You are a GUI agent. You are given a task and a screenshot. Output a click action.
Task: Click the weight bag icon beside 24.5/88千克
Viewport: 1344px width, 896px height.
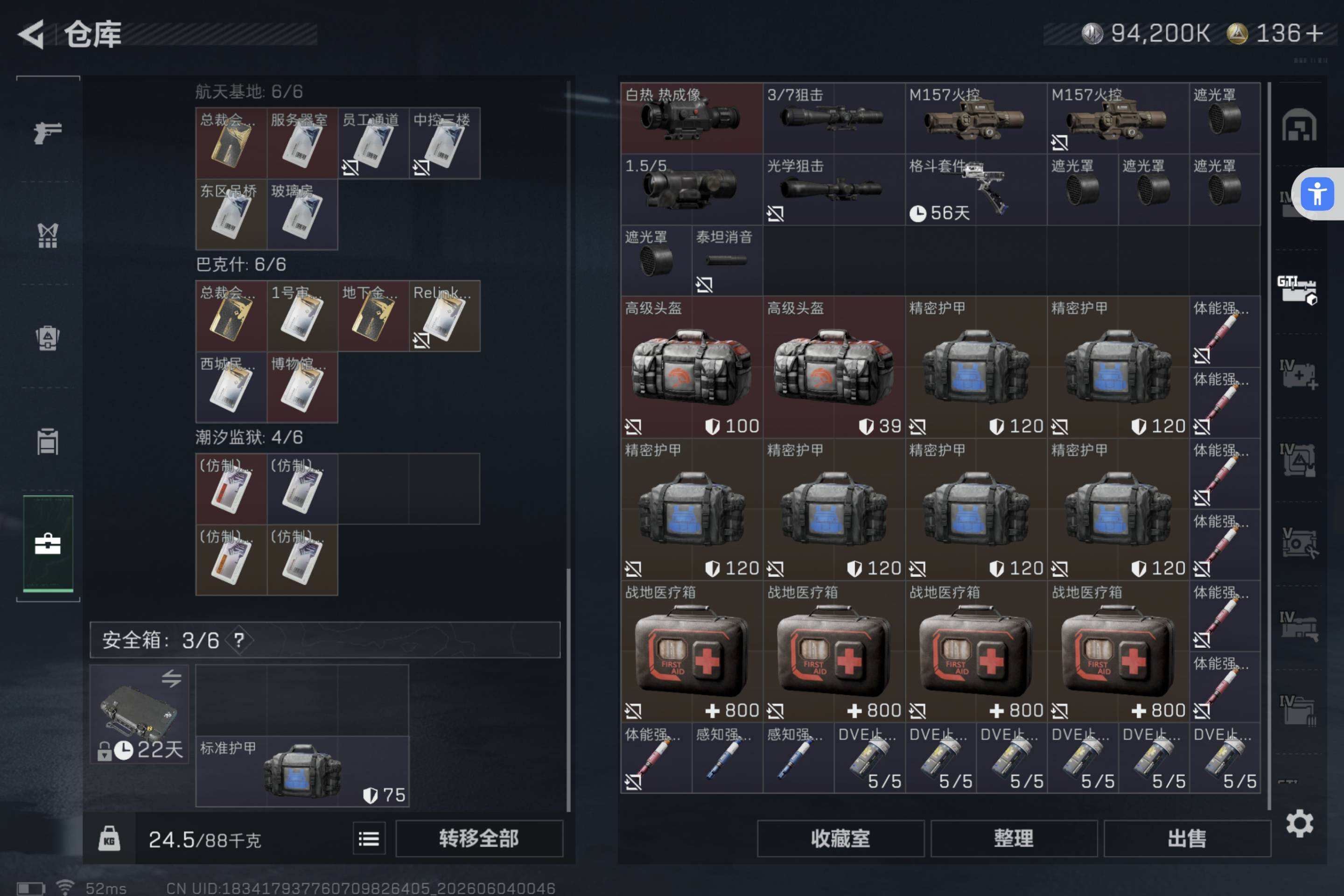tap(109, 838)
